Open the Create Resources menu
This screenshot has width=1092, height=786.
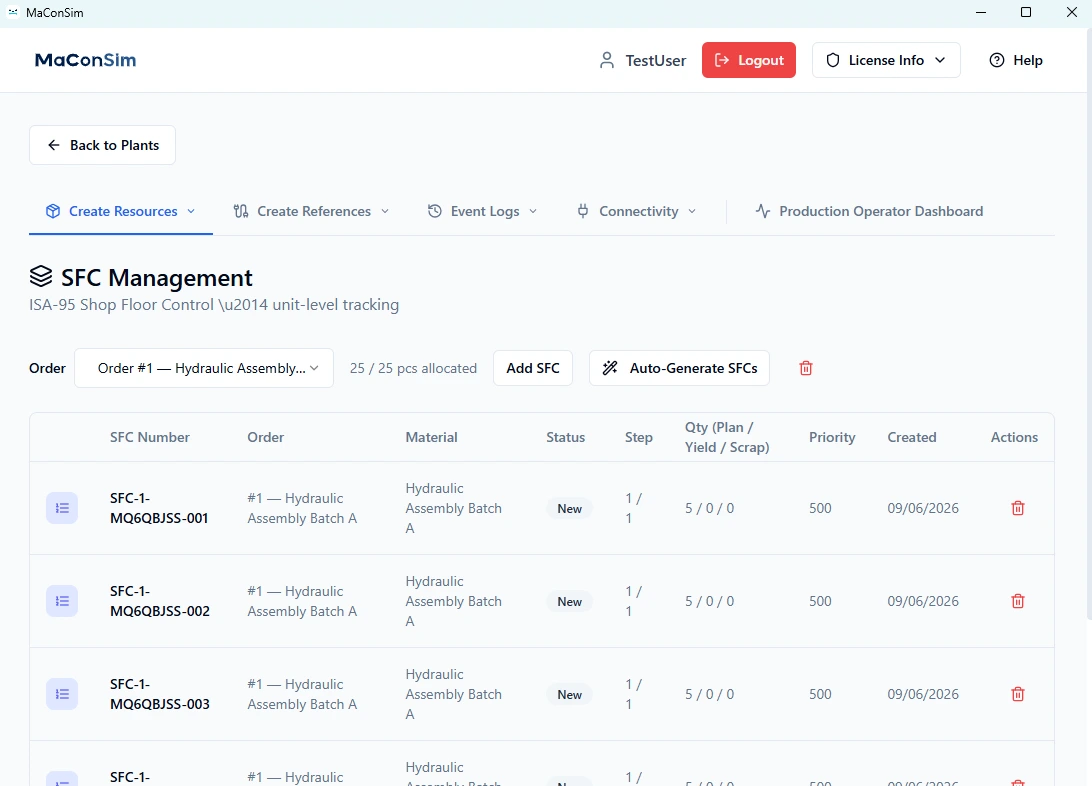tap(120, 212)
